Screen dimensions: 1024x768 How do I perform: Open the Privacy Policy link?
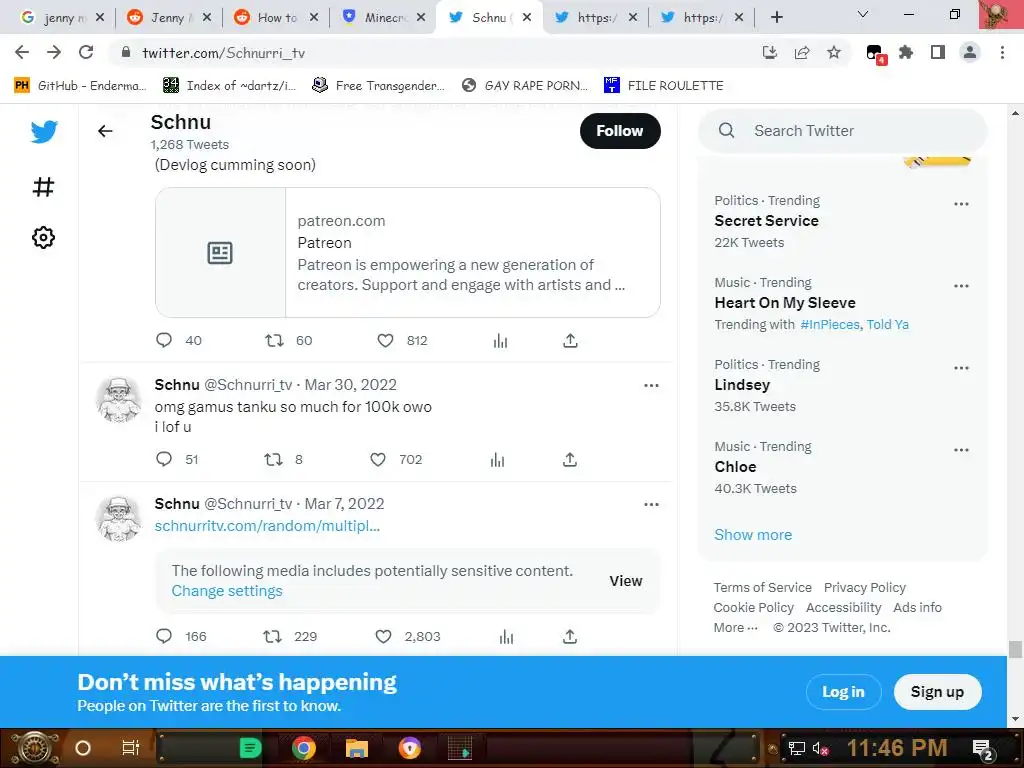865,588
